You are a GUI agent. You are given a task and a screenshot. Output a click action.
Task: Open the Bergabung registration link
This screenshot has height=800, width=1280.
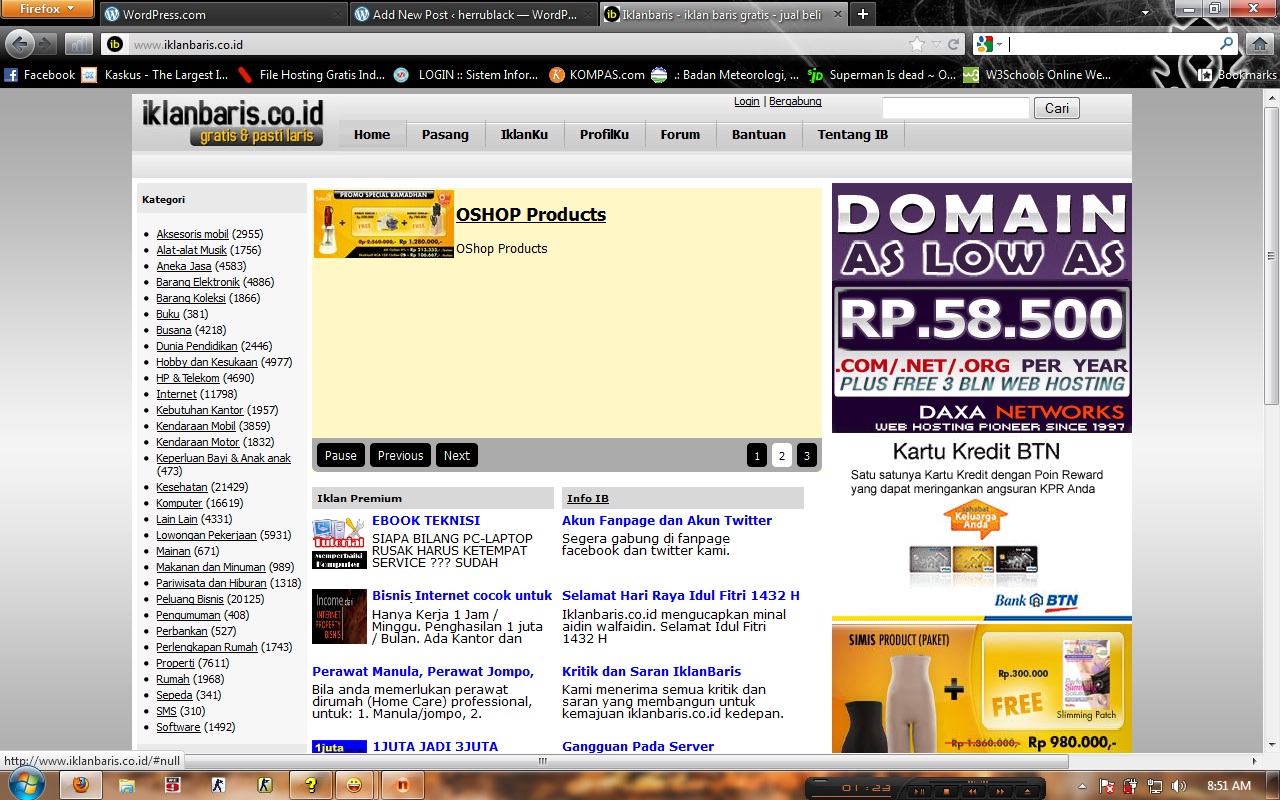(794, 101)
